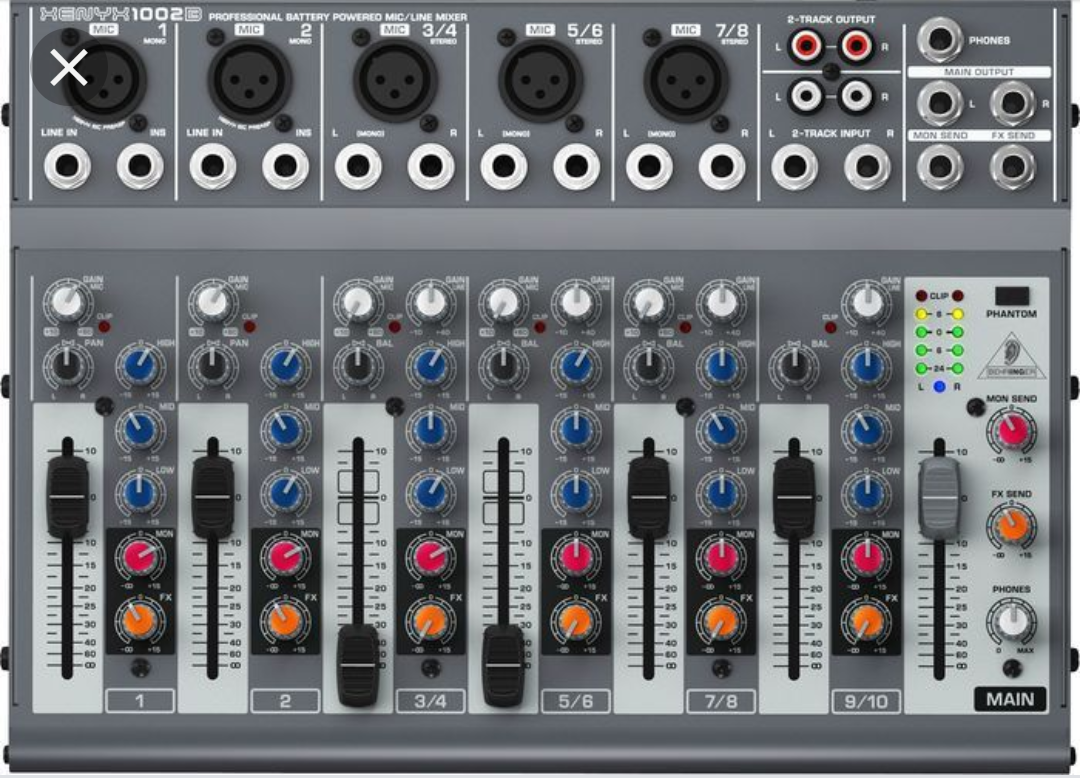
Task: Click the channel 7/8 fader
Action: [649, 496]
